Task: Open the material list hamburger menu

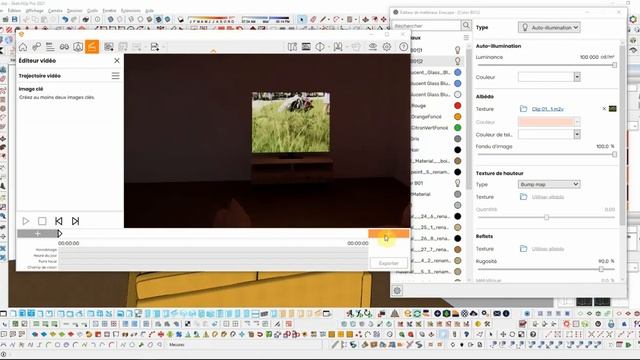Action: (466, 38)
